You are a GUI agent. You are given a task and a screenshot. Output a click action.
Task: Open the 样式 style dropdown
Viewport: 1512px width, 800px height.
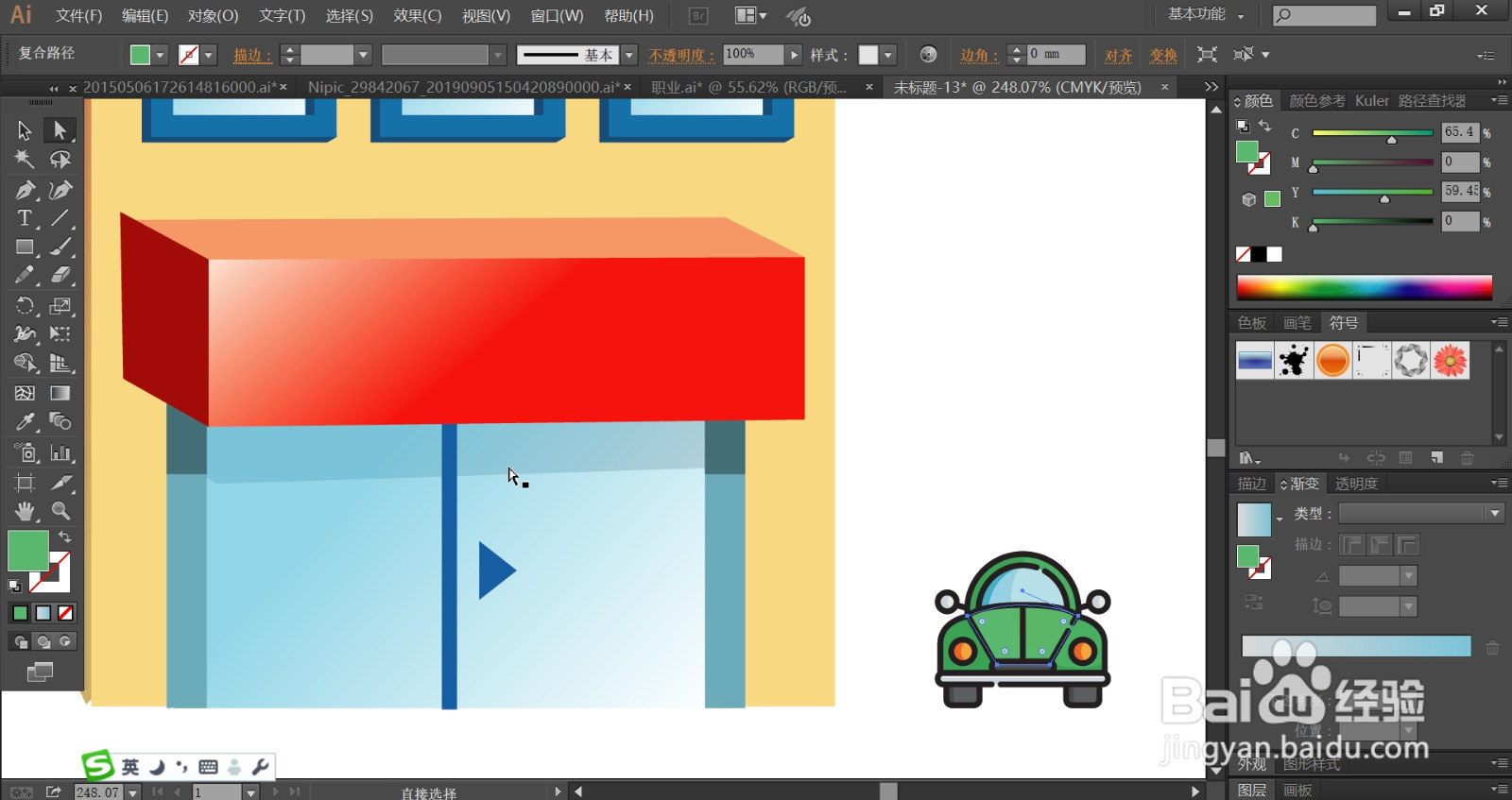(x=888, y=56)
